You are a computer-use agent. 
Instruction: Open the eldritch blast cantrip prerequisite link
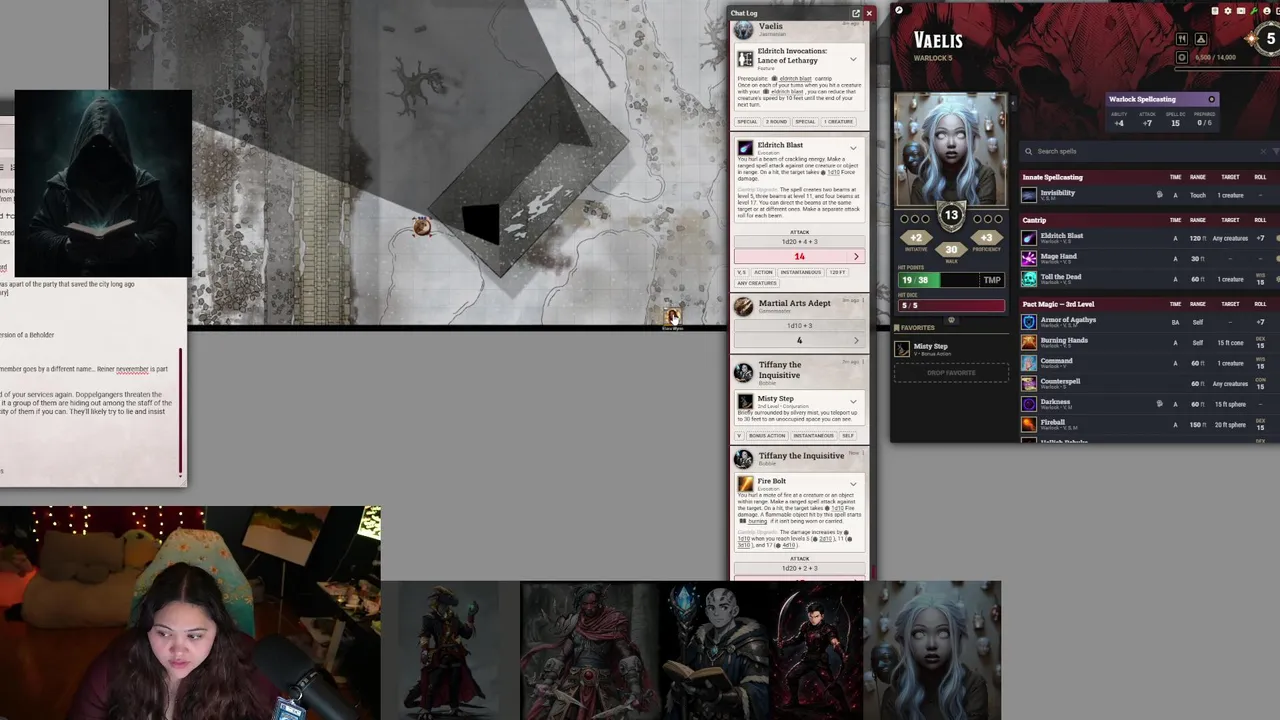tap(795, 78)
